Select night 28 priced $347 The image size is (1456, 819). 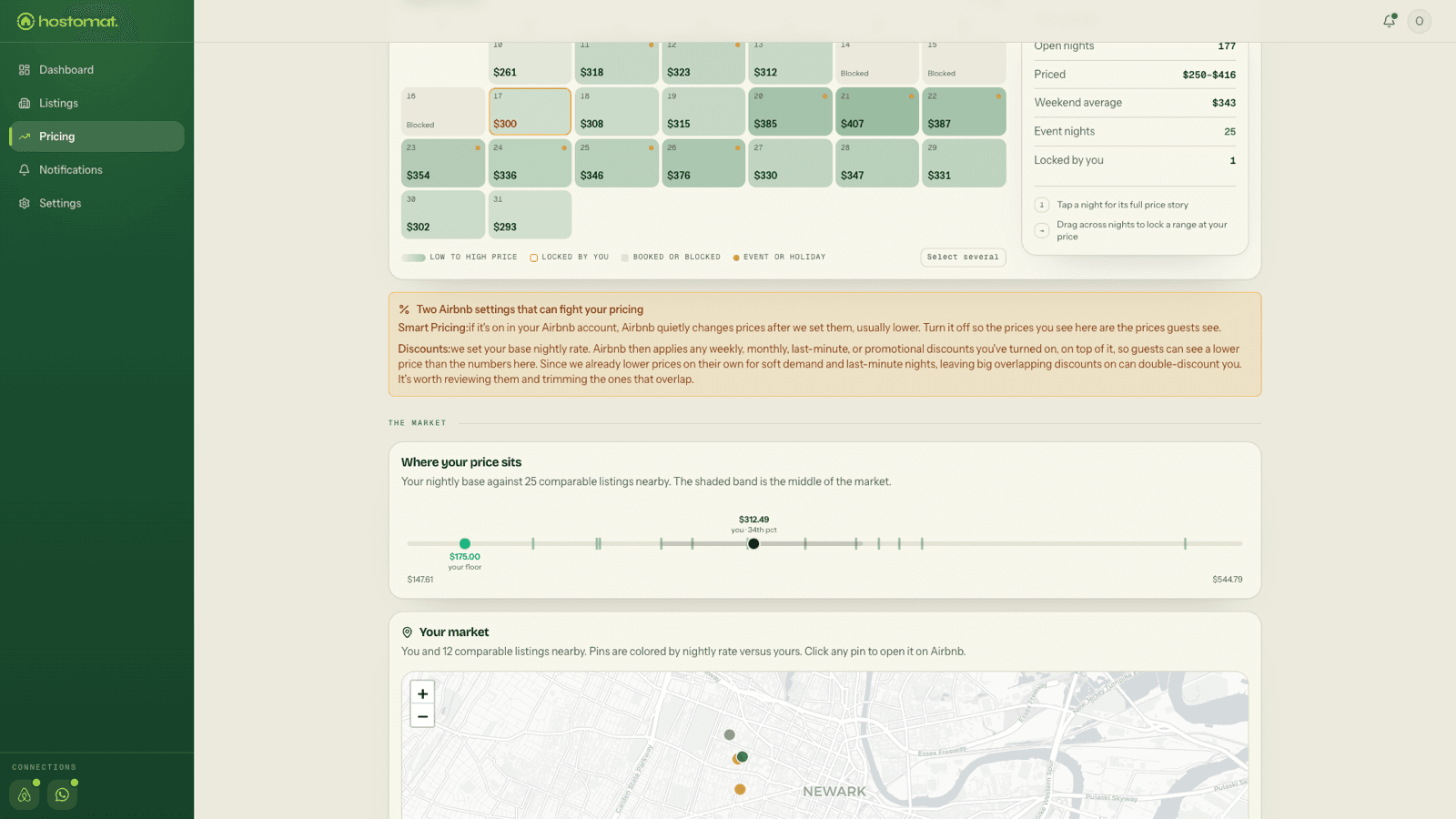tap(877, 163)
